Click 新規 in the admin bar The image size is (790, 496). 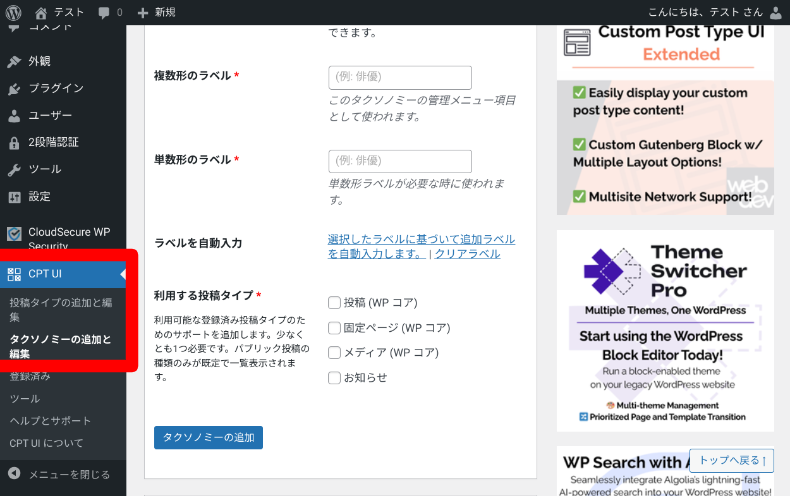click(165, 13)
